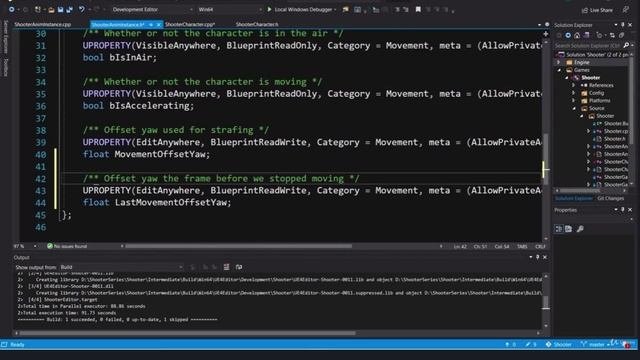Click the Property Pages wrench icon
The width and height of the screenshot is (640, 360).
click(580, 229)
